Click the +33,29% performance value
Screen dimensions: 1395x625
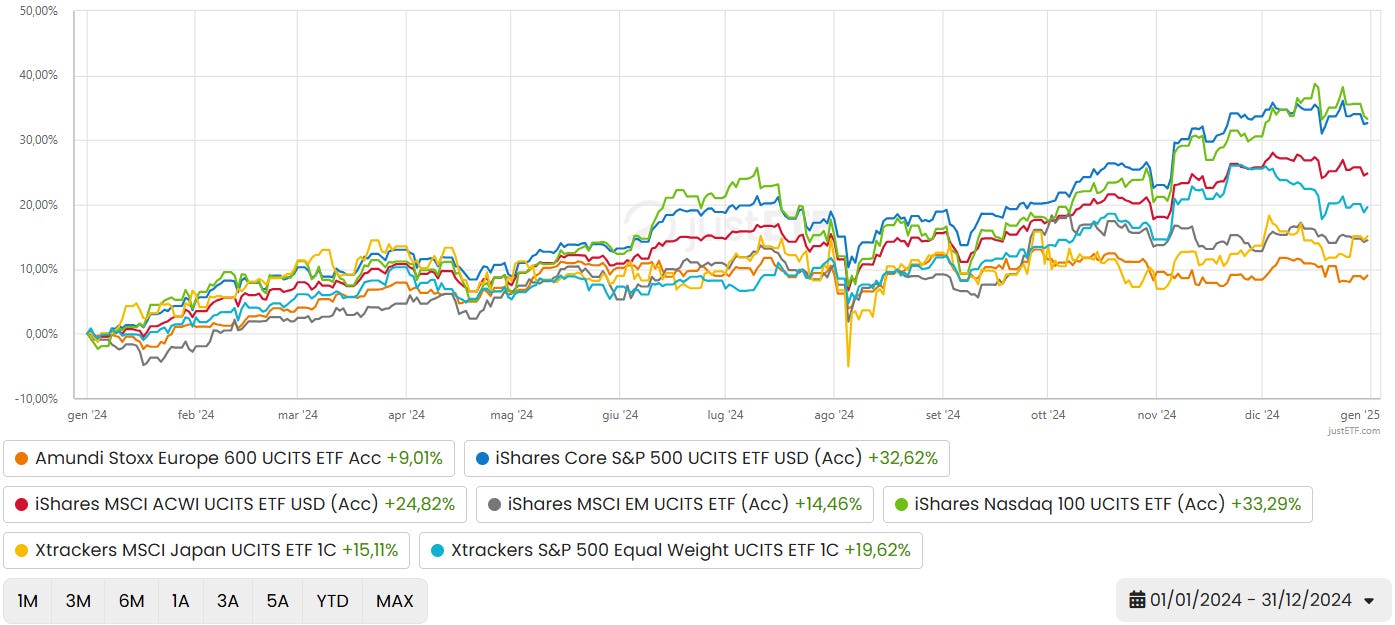[1266, 504]
